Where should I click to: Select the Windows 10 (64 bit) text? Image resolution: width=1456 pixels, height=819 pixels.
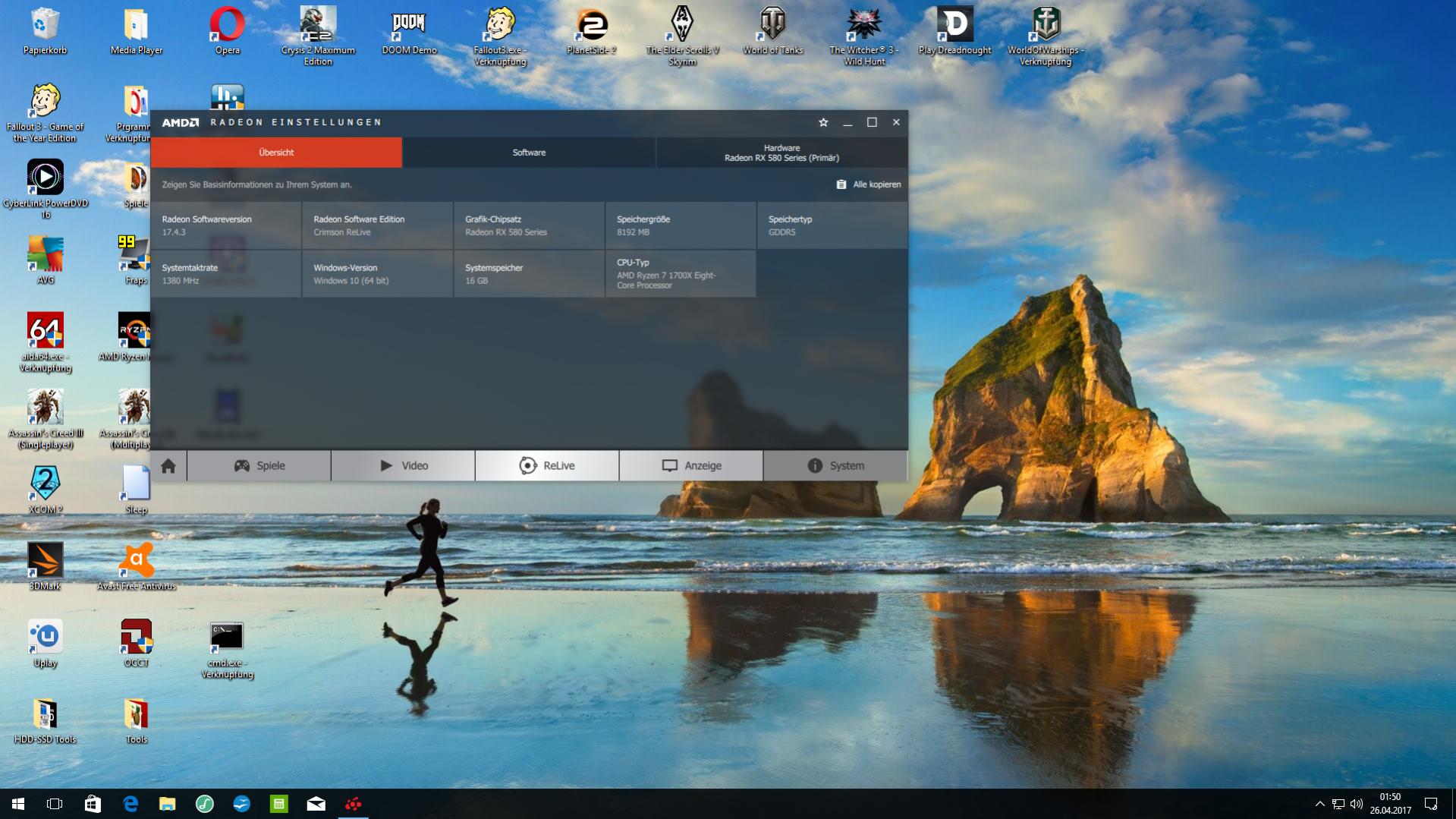point(351,281)
